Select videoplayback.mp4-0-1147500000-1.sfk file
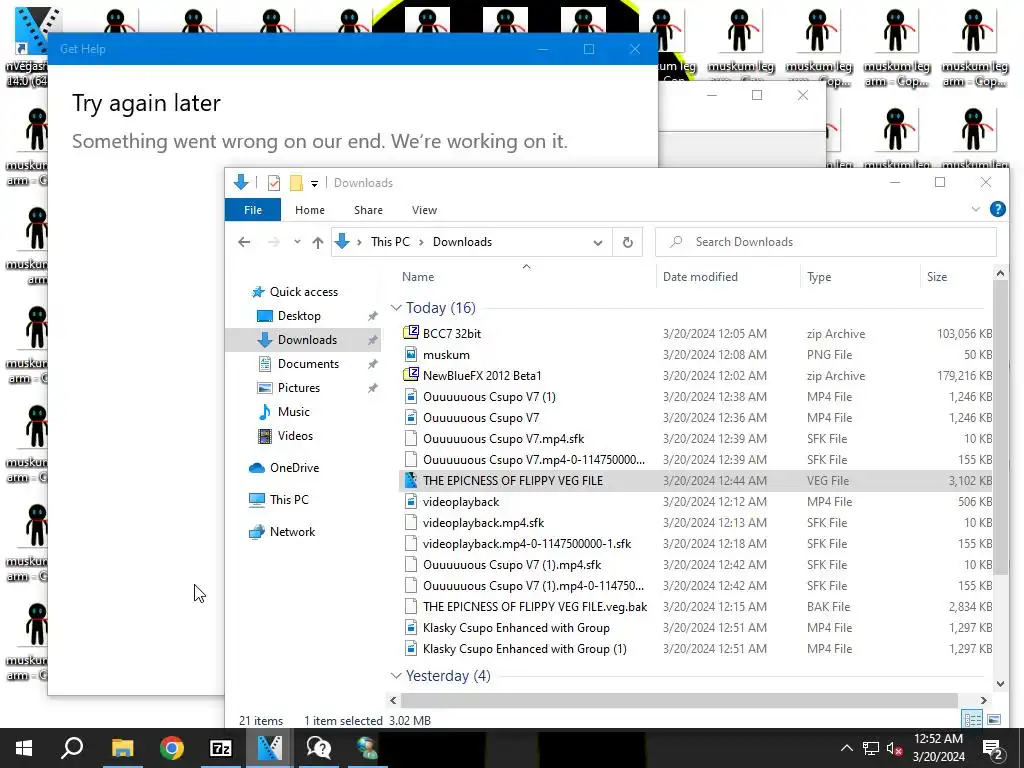Screen dimensions: 1024x768 [527, 543]
